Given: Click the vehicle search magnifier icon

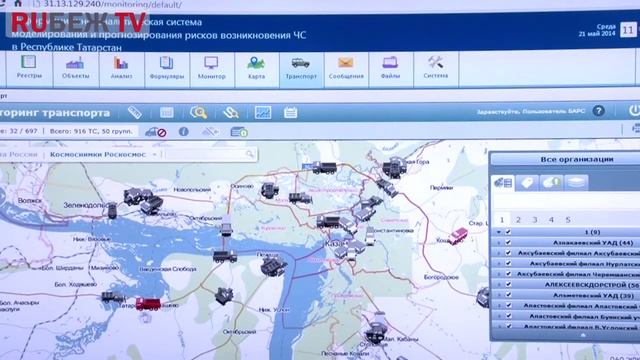Looking at the screenshot, I should pos(198,113).
